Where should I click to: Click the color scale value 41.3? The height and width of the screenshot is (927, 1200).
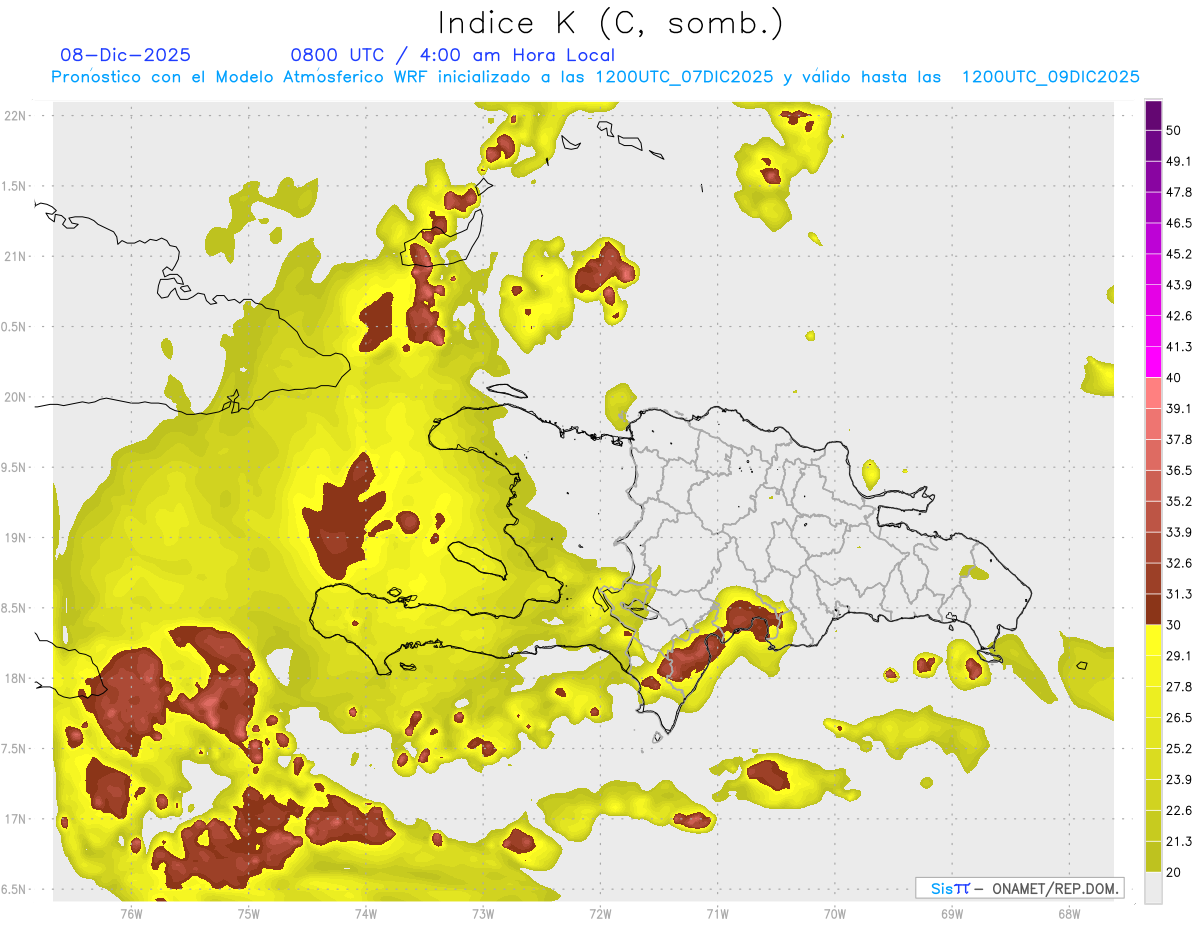click(1178, 347)
